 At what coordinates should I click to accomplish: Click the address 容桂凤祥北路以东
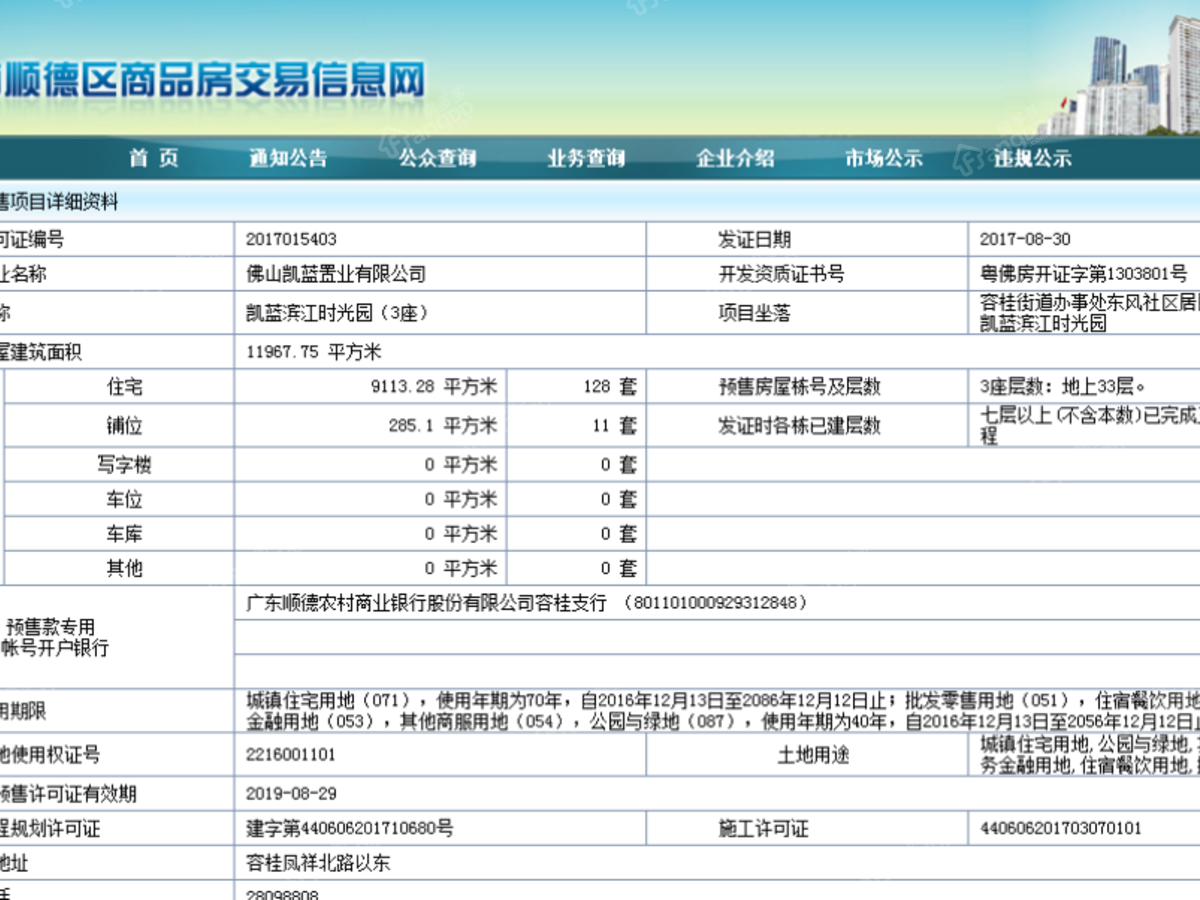pyautogui.click(x=318, y=863)
